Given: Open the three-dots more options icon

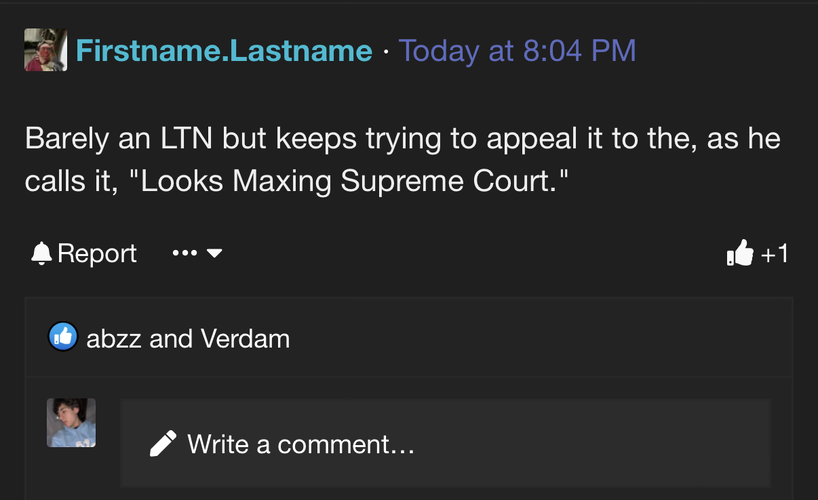Looking at the screenshot, I should point(185,253).
